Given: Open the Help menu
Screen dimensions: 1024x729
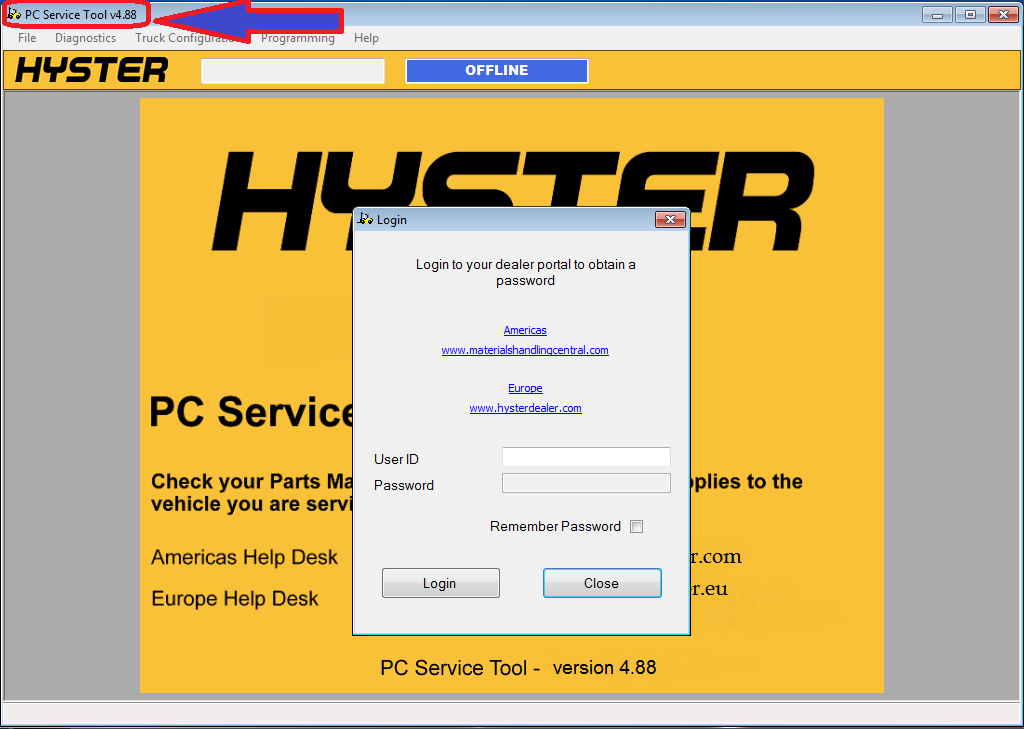Looking at the screenshot, I should (x=366, y=38).
